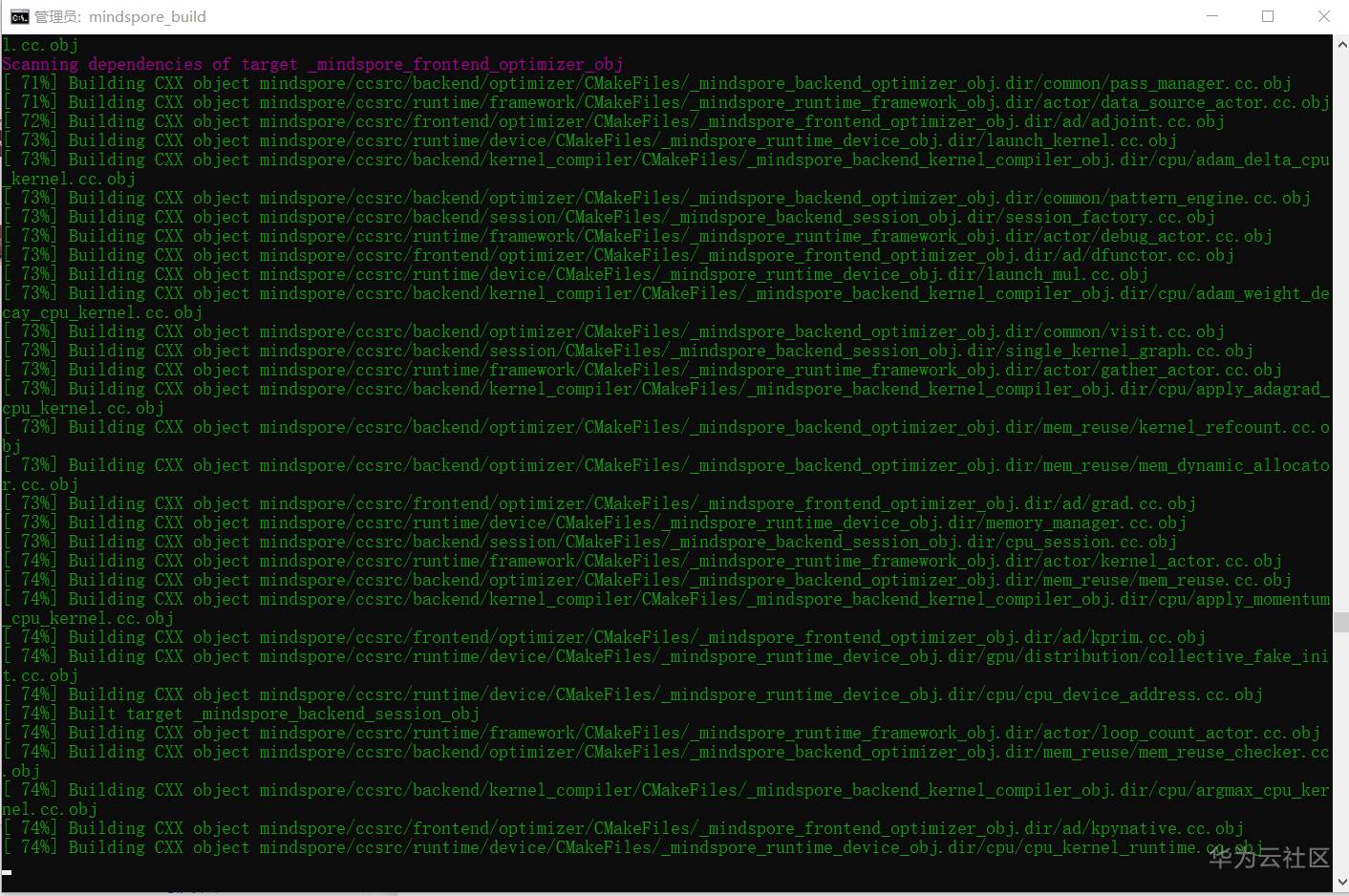Open the command prompt icon system menu
This screenshot has height=896, width=1349.
click(x=19, y=16)
